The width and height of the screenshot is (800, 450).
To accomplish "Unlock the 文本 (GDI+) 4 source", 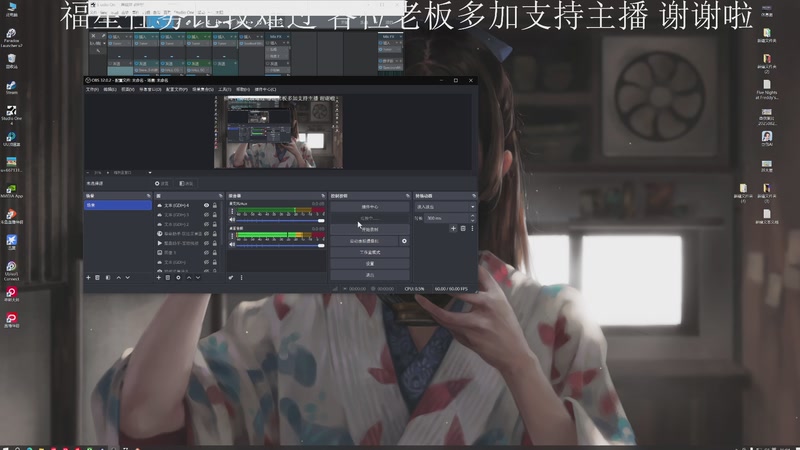I will [x=215, y=206].
